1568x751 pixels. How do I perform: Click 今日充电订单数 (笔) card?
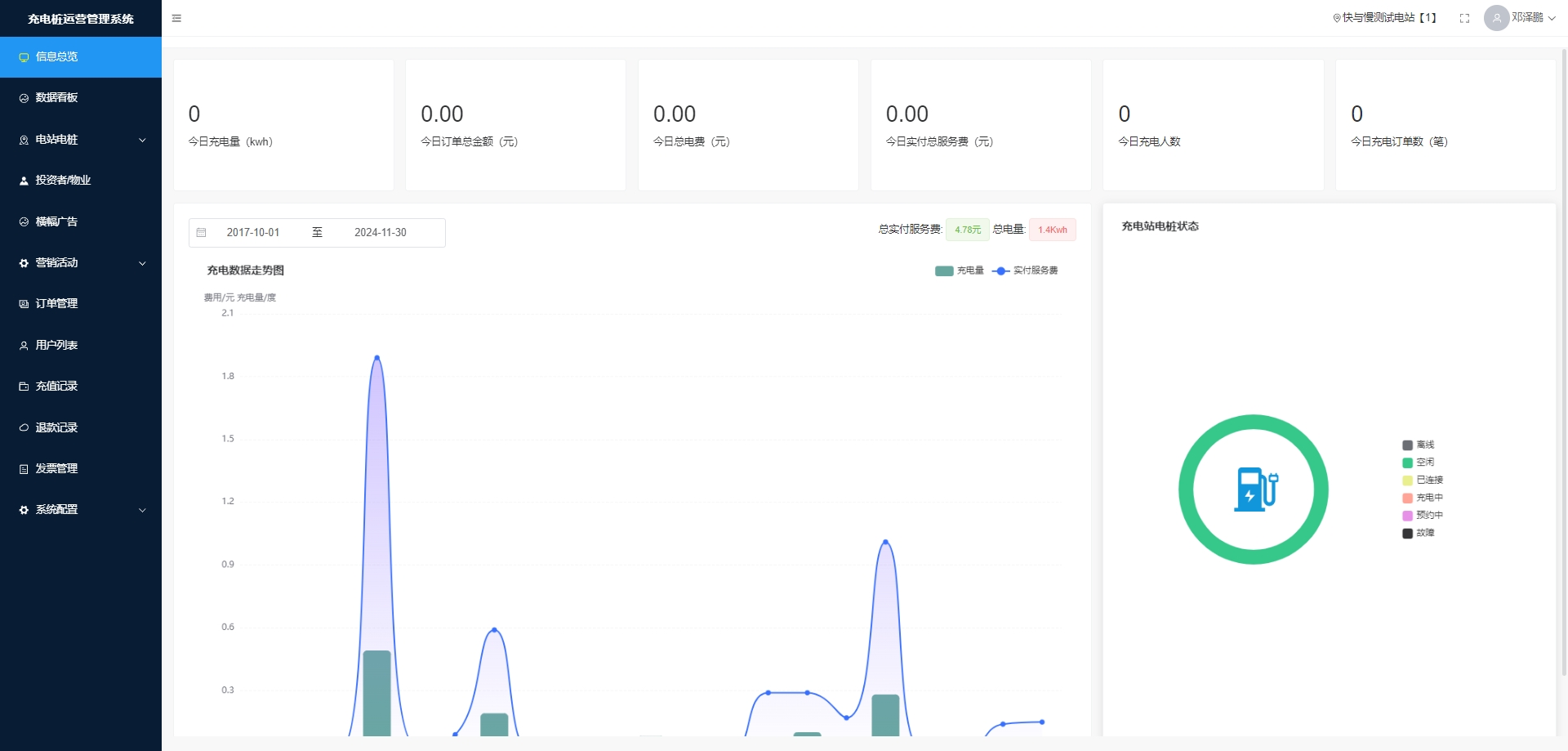pyautogui.click(x=1445, y=125)
